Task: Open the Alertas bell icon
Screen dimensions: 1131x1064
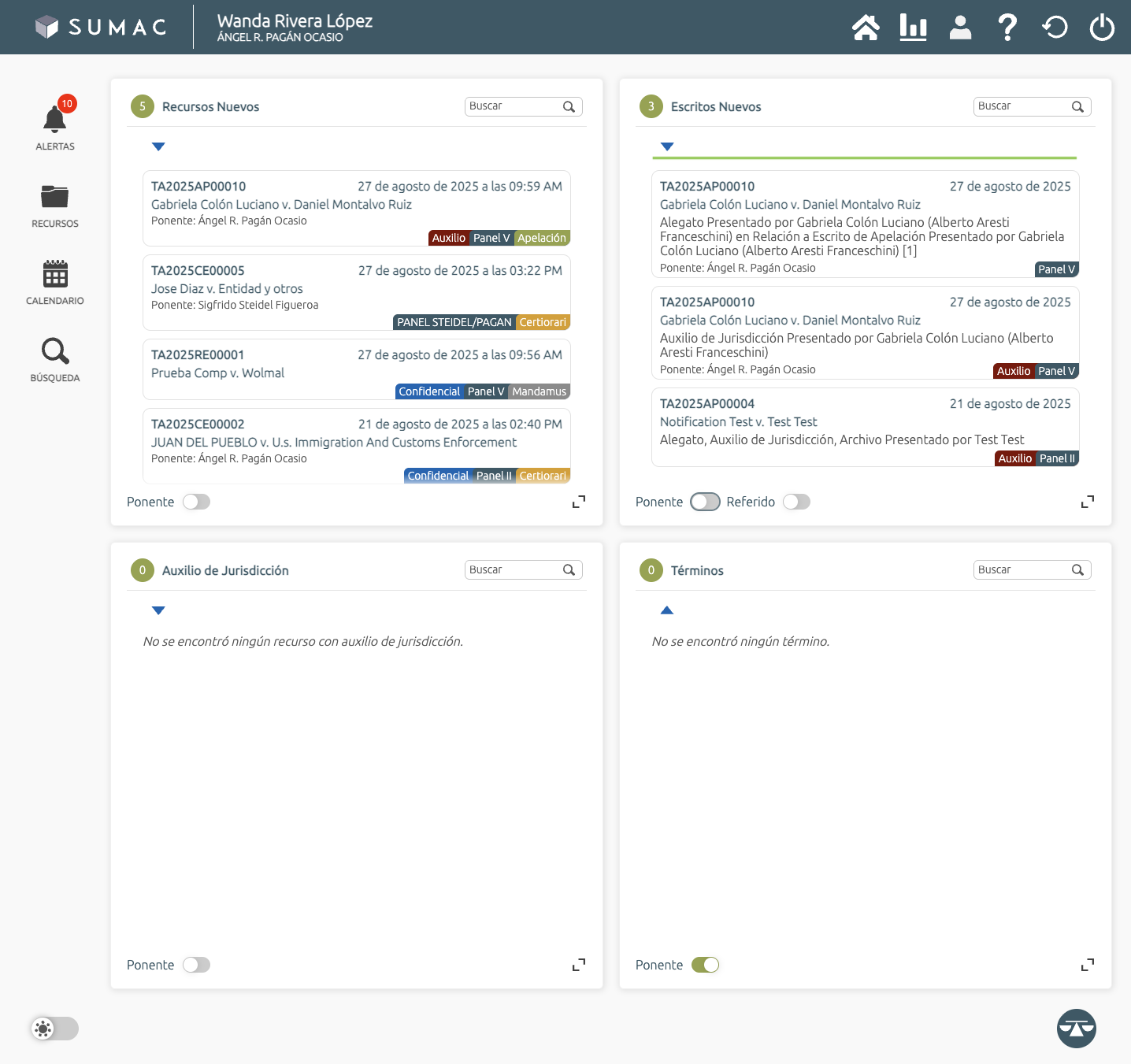Action: [x=54, y=120]
